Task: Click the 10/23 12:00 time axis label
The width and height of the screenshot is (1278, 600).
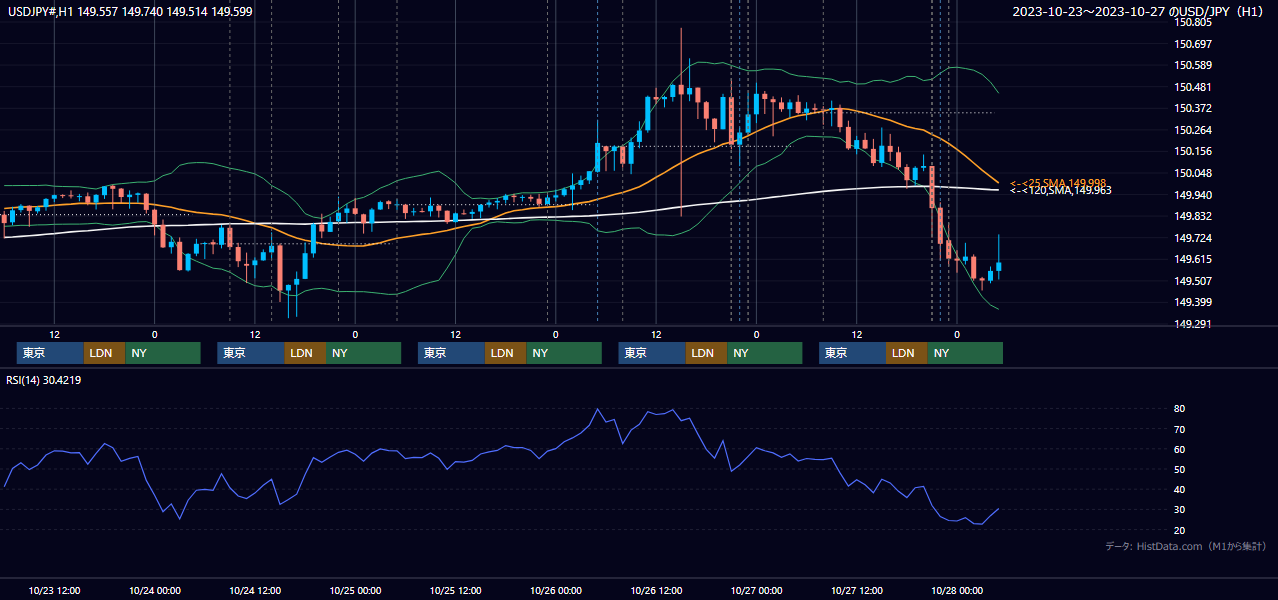Action: tap(55, 590)
